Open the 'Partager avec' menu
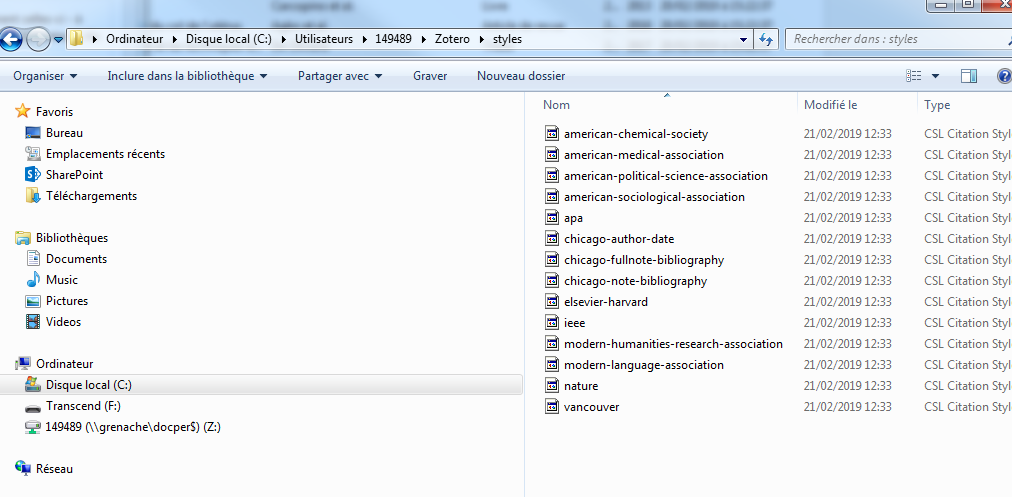 pos(340,76)
